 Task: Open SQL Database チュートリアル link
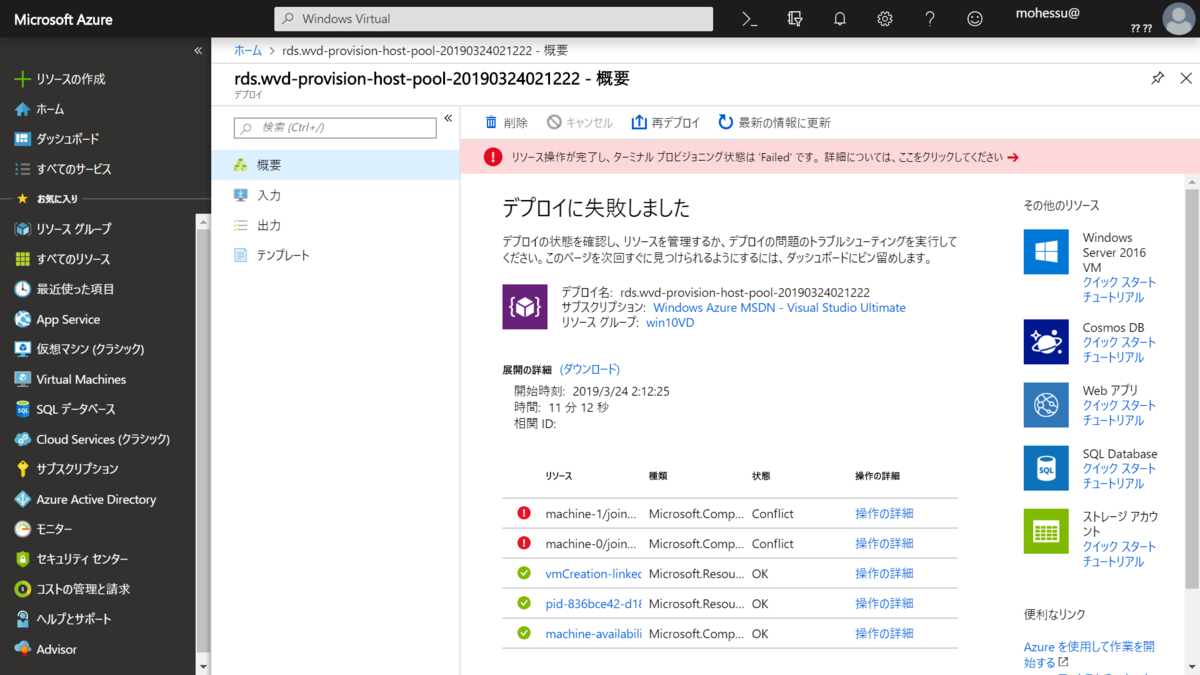pos(1113,484)
